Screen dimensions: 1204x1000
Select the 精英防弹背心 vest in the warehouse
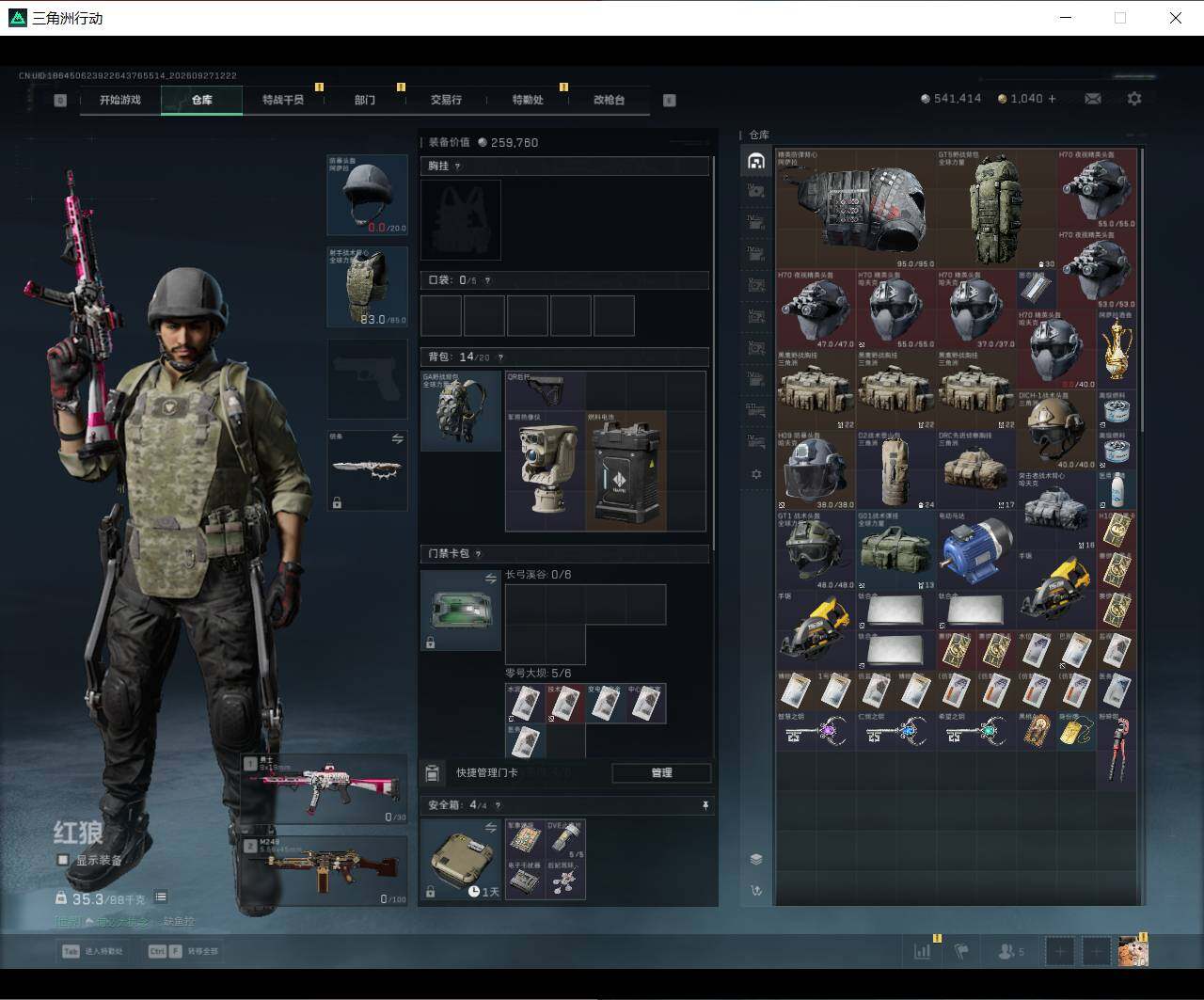pos(856,208)
